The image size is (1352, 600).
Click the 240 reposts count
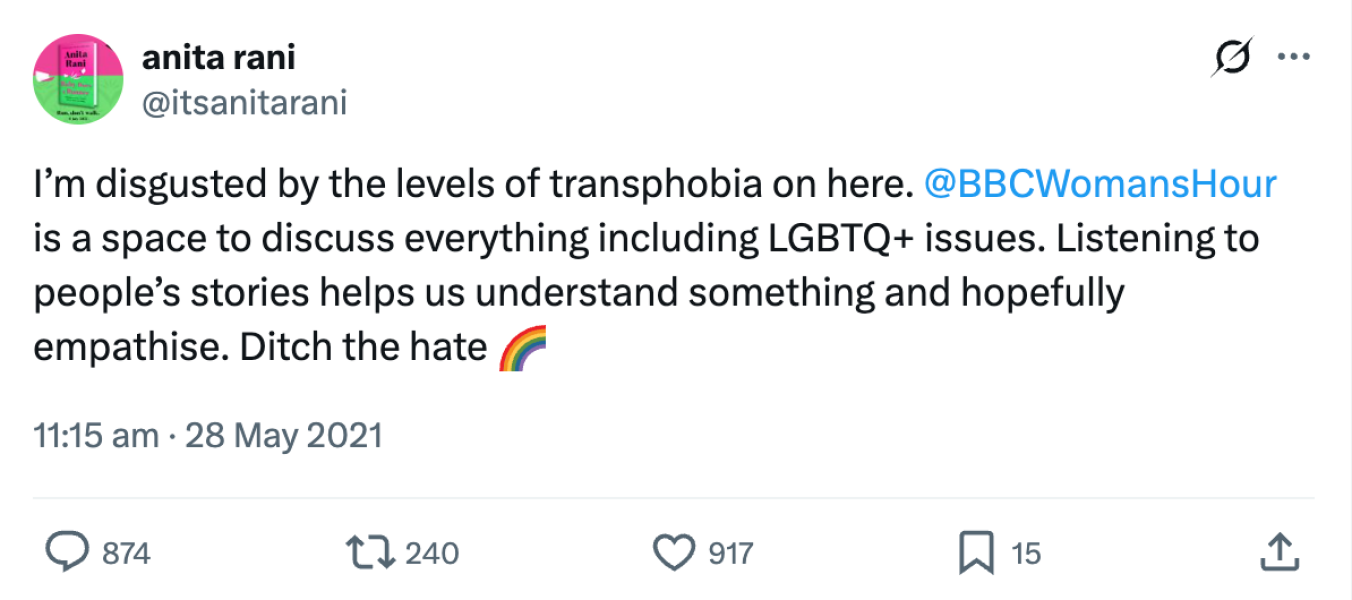[x=432, y=553]
